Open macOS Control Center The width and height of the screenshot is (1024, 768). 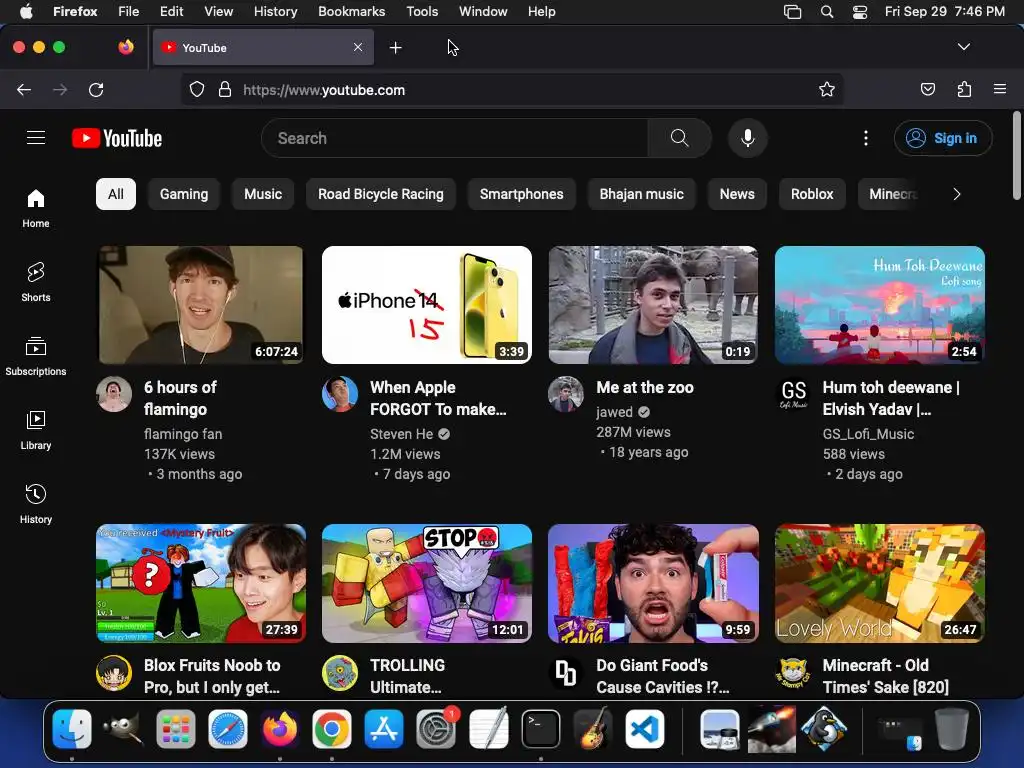point(860,12)
